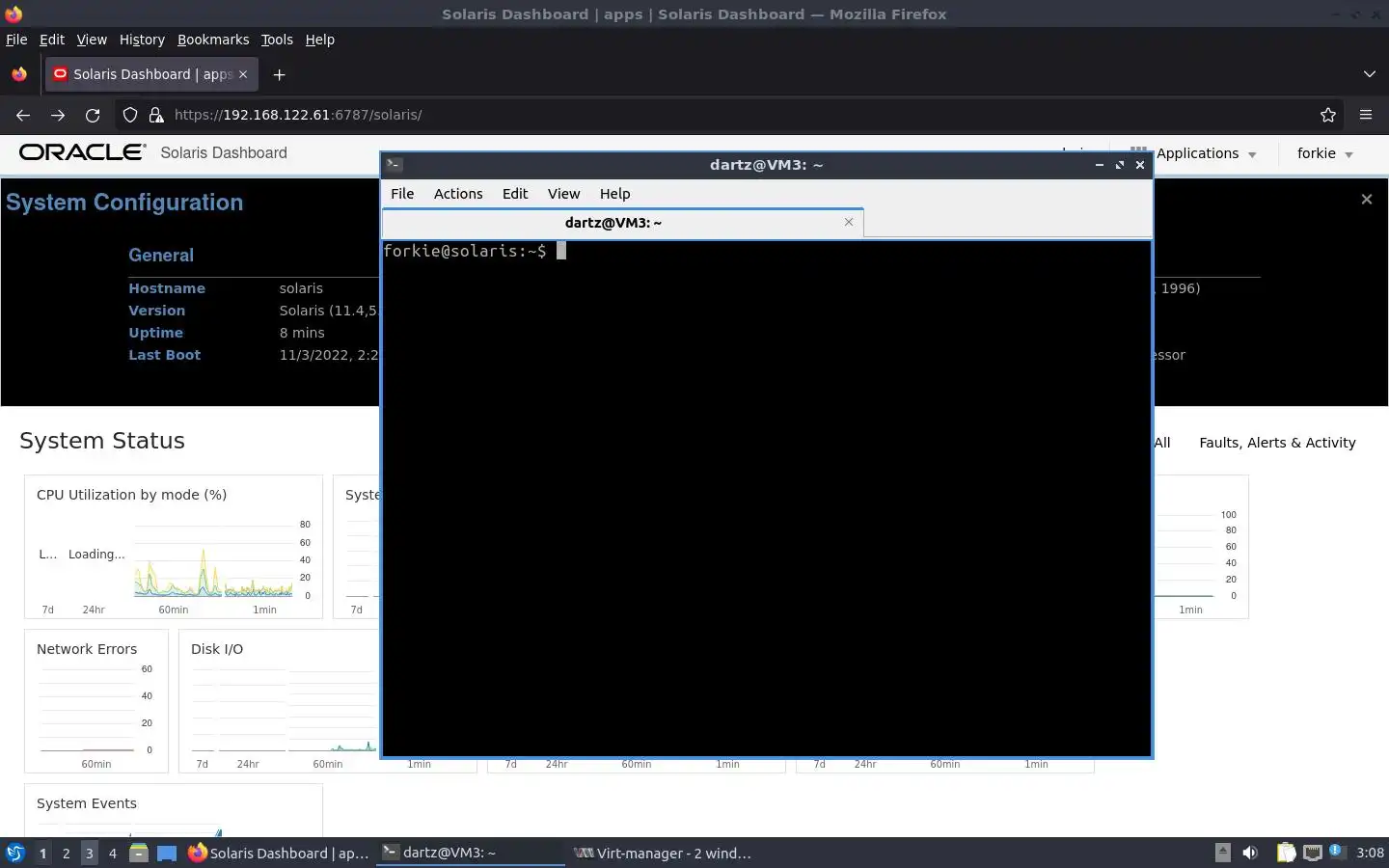Select General section heading
Screen dimensions: 1389x868
(x=161, y=256)
